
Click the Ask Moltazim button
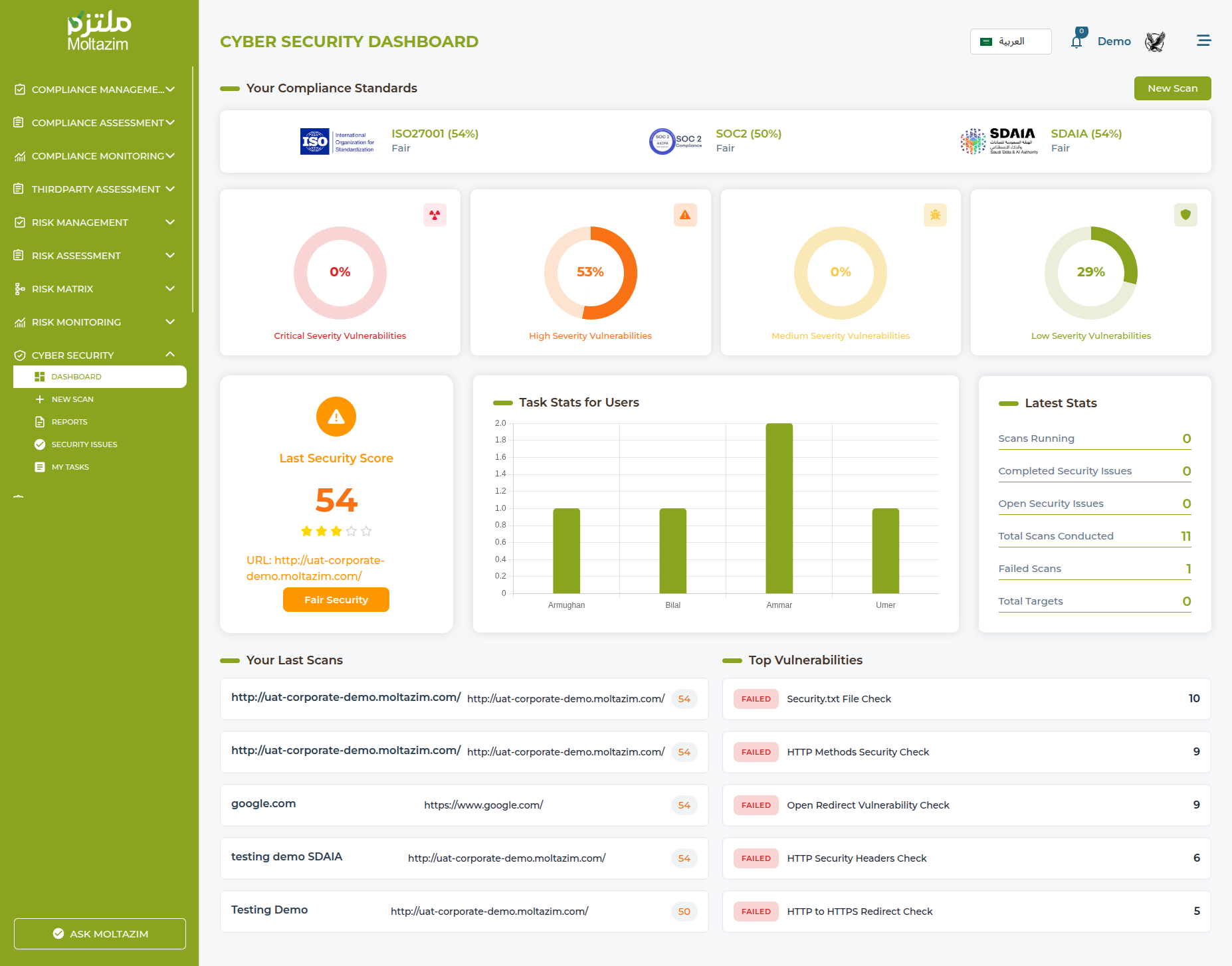[x=100, y=933]
